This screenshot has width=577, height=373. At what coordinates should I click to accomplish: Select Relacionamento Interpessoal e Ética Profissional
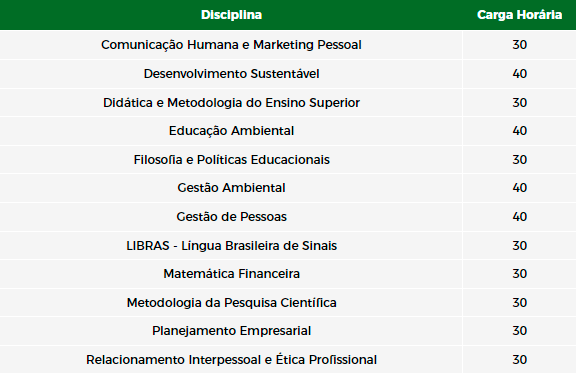(x=231, y=359)
